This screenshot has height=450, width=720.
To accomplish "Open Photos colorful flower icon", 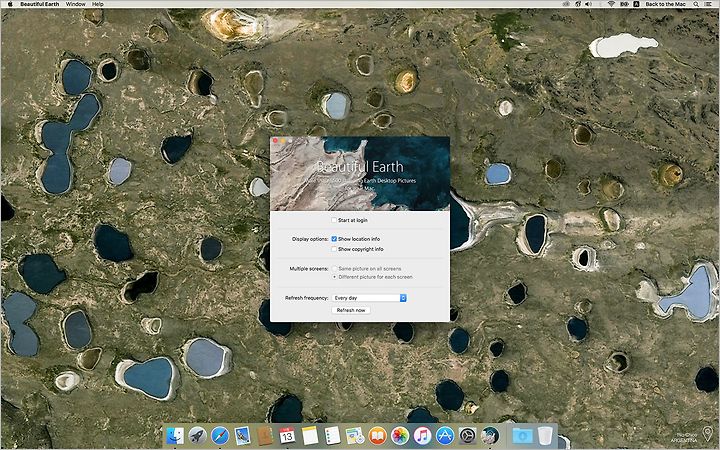I will coord(400,435).
